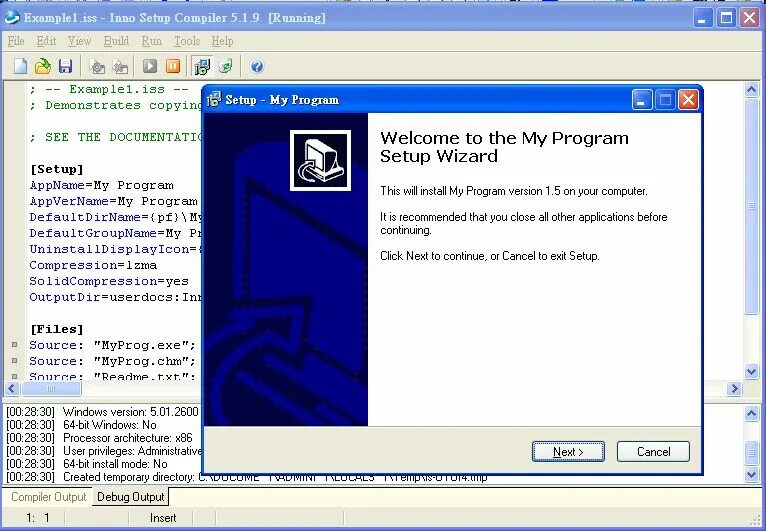Click the Stop Compile toolbar icon
Viewport: 766px width, 531px height.
(x=120, y=66)
